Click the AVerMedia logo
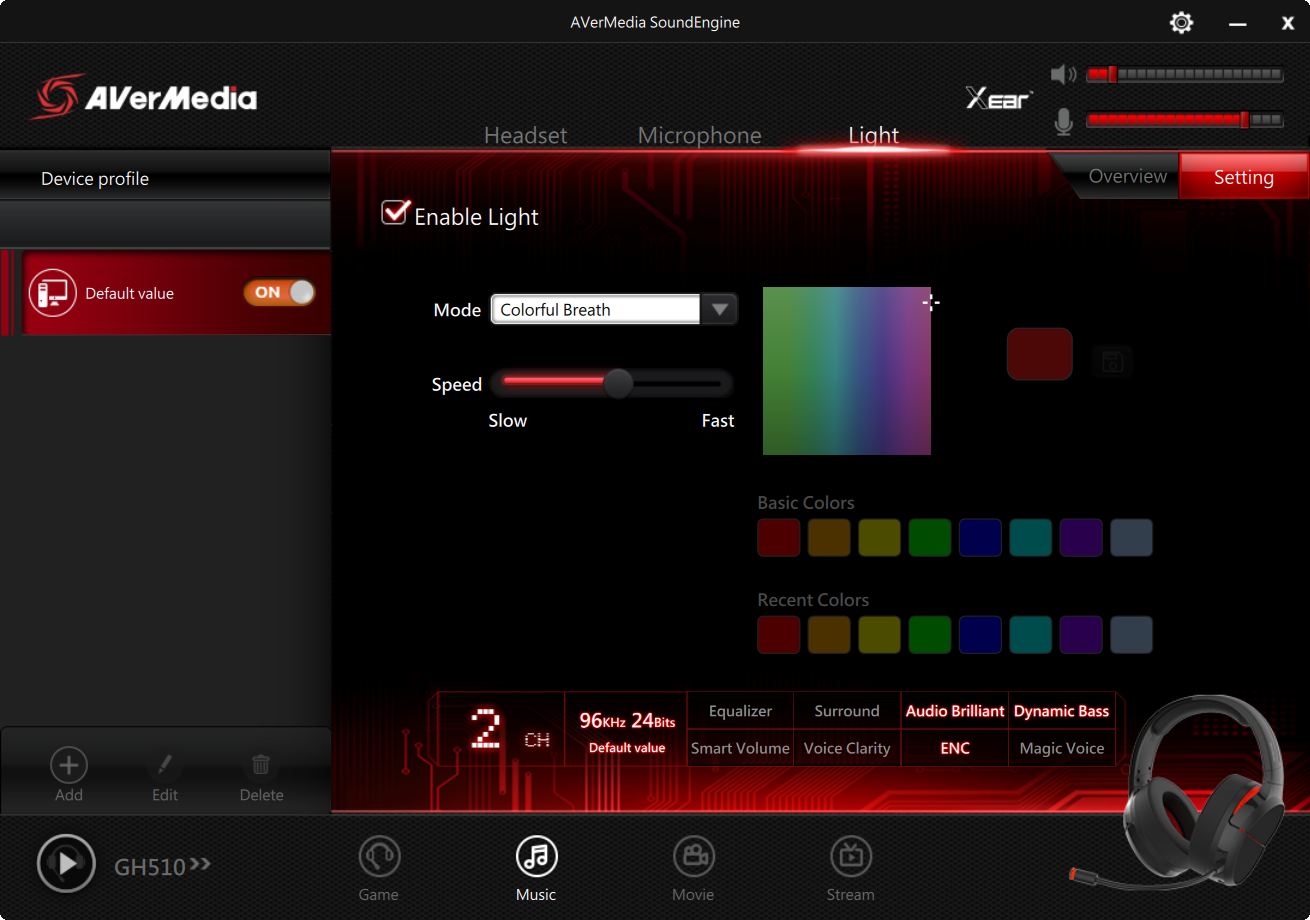 pos(146,97)
